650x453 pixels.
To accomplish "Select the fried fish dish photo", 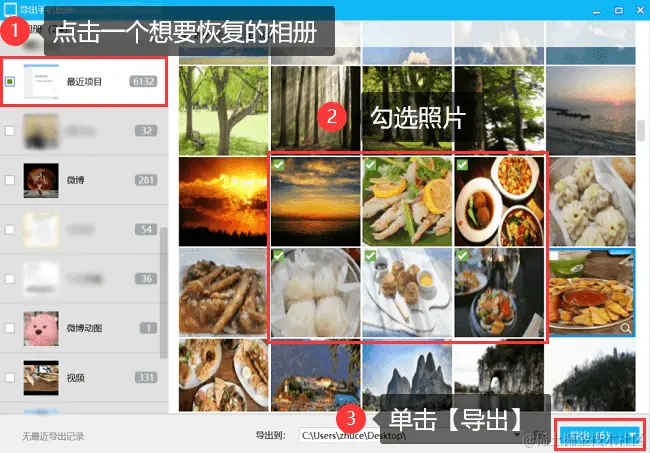I will pos(223,293).
